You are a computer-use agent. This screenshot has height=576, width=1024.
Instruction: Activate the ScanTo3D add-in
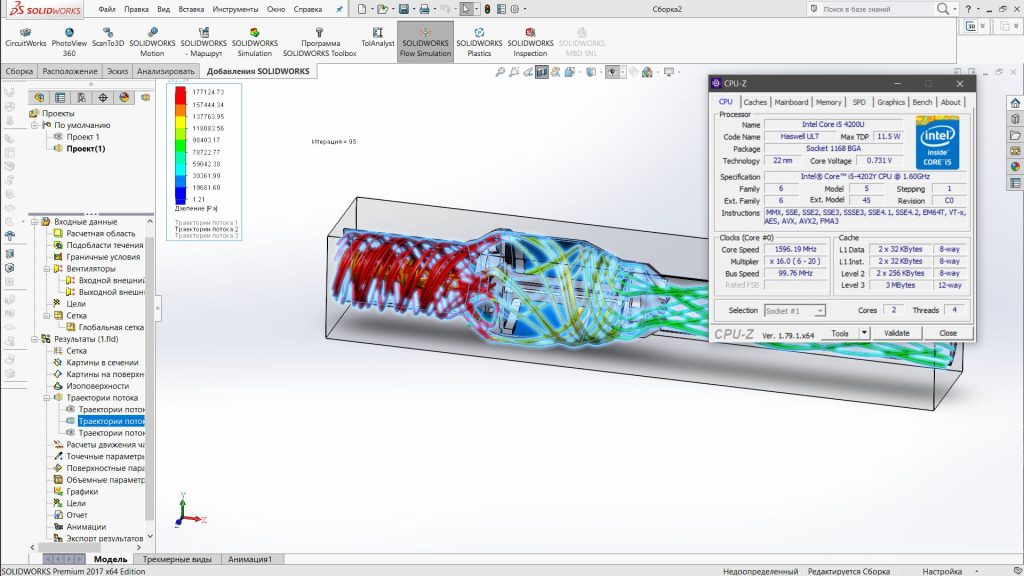point(108,37)
